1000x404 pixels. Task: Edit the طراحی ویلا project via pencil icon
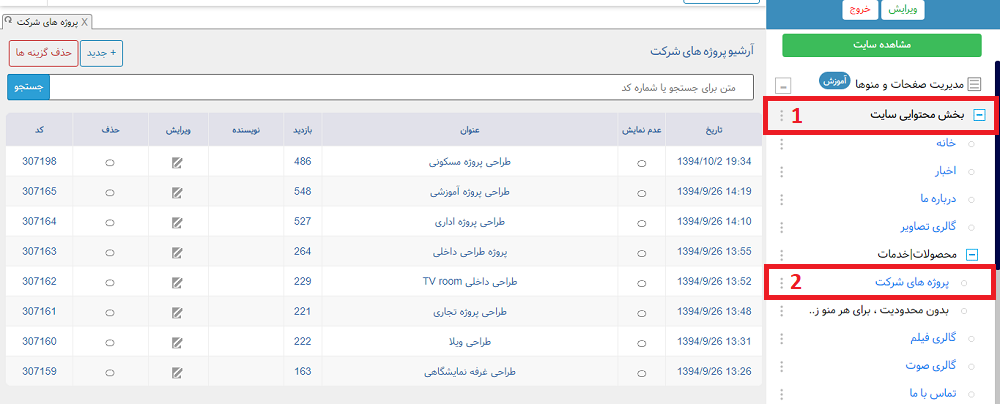point(177,343)
